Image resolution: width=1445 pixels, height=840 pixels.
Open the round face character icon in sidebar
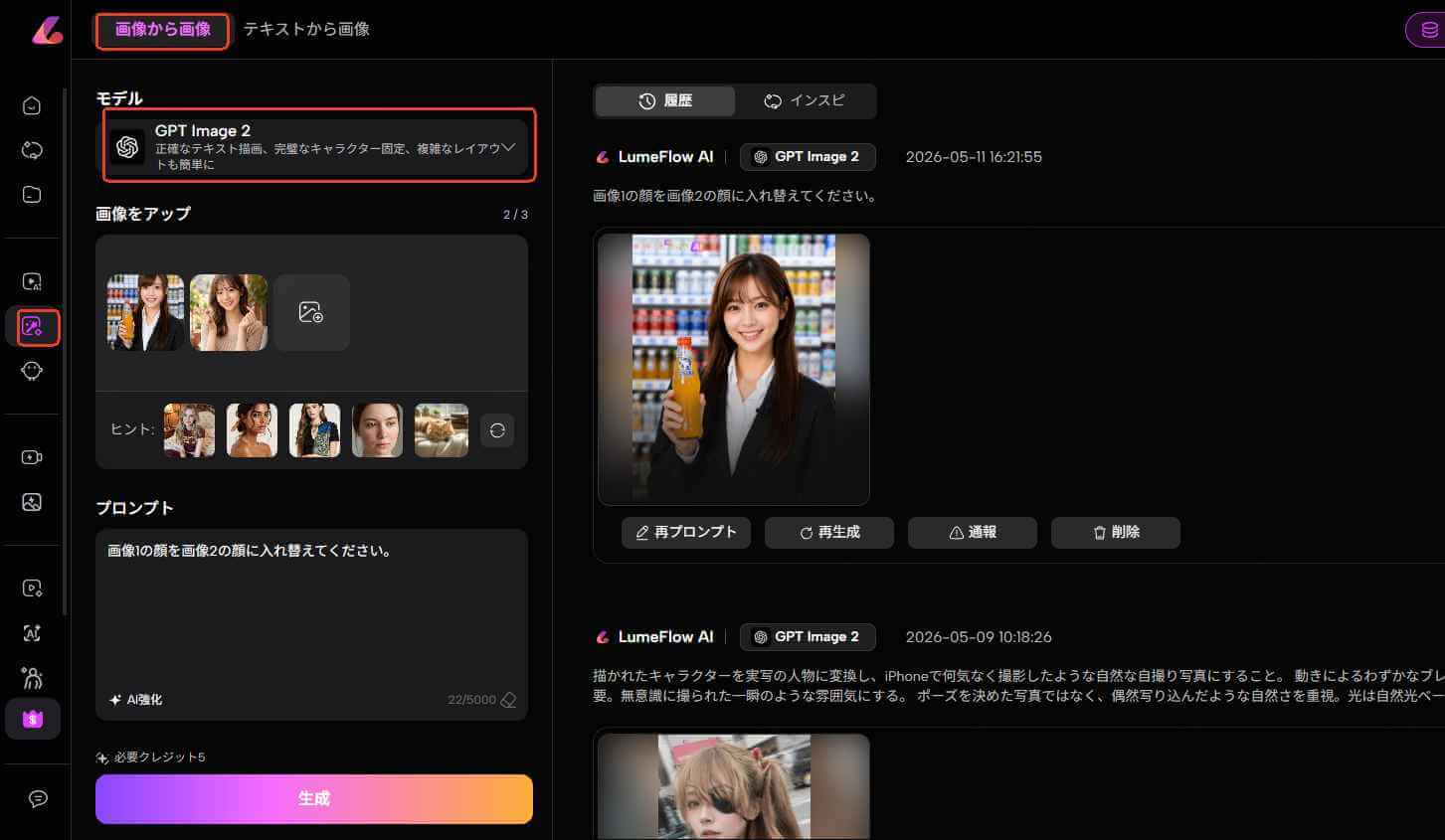coord(32,371)
